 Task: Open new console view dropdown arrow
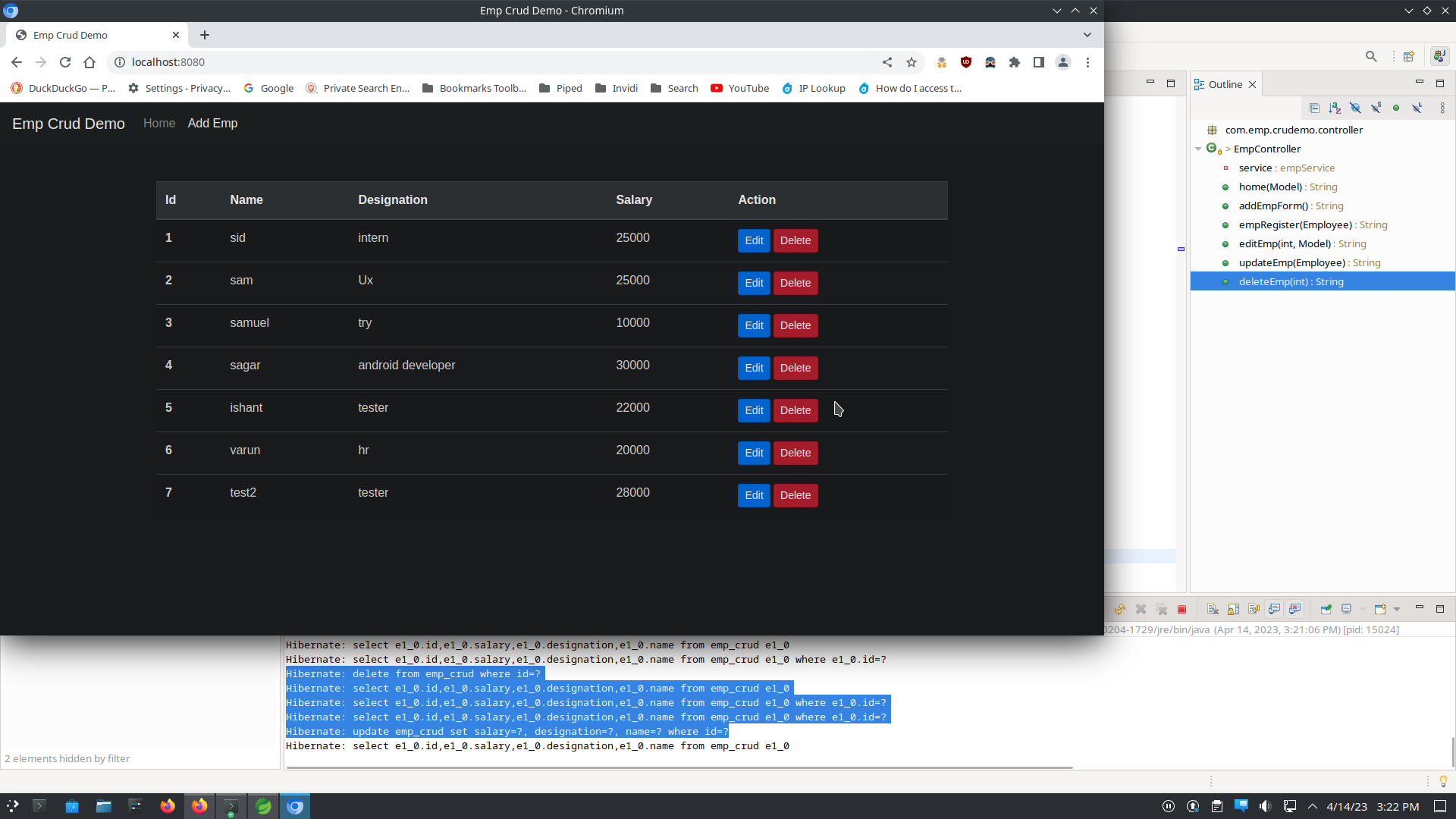(1397, 609)
